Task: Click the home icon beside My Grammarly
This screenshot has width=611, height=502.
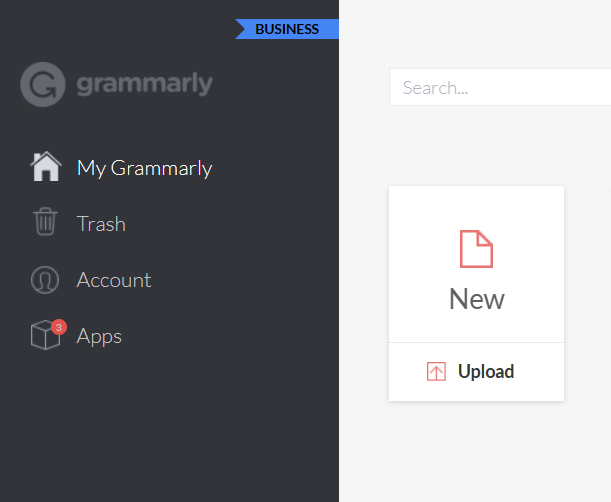Action: point(46,166)
